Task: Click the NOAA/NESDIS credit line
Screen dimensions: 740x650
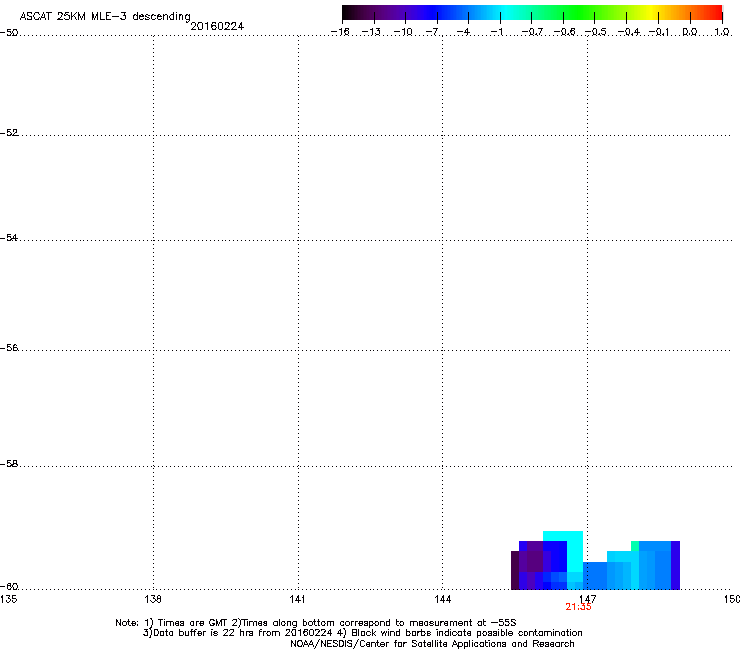Action: [432, 644]
